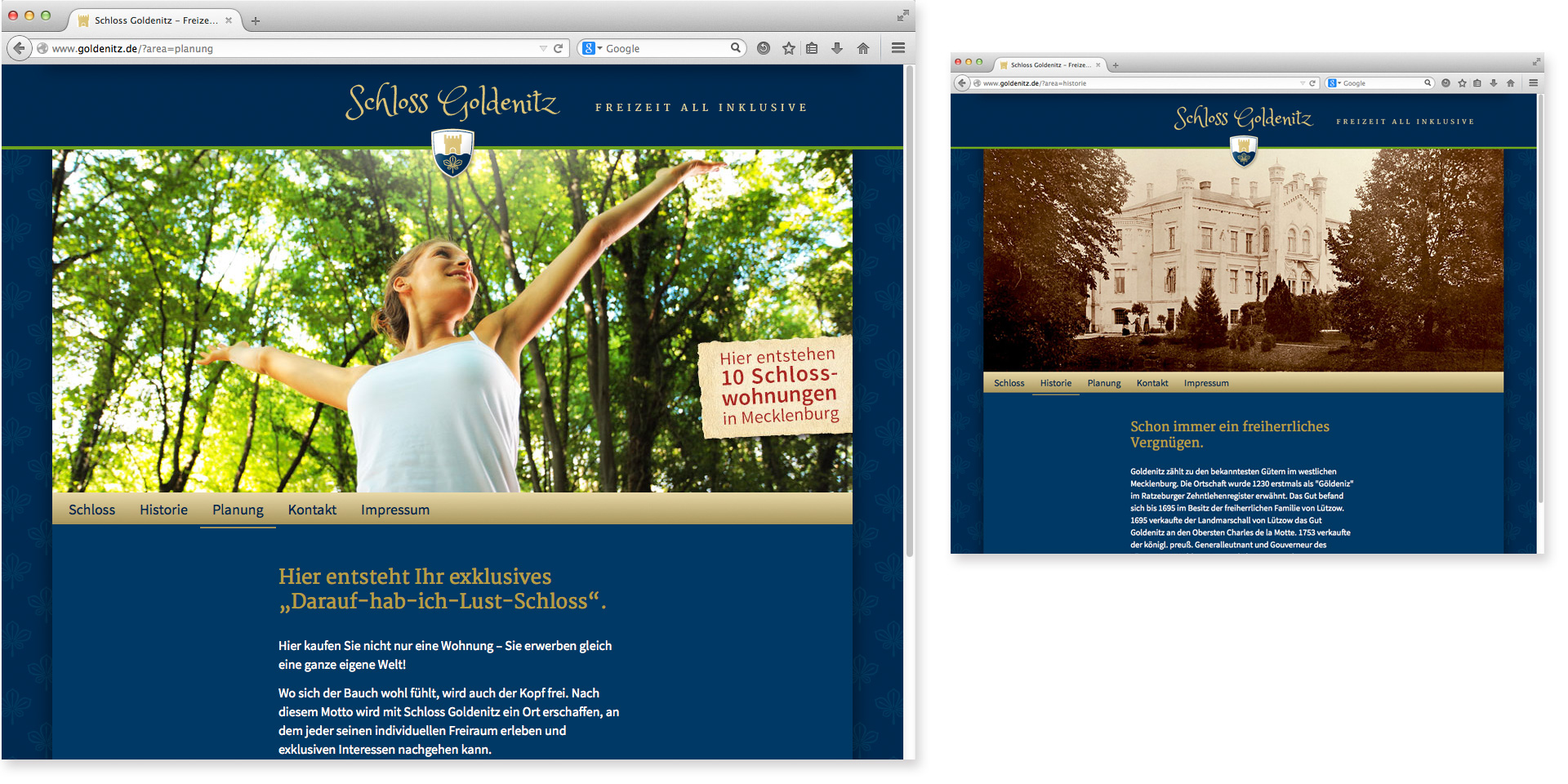The width and height of the screenshot is (1568, 784).
Task: Click bookmarks list icon in the larger browser toolbar
Action: click(812, 48)
